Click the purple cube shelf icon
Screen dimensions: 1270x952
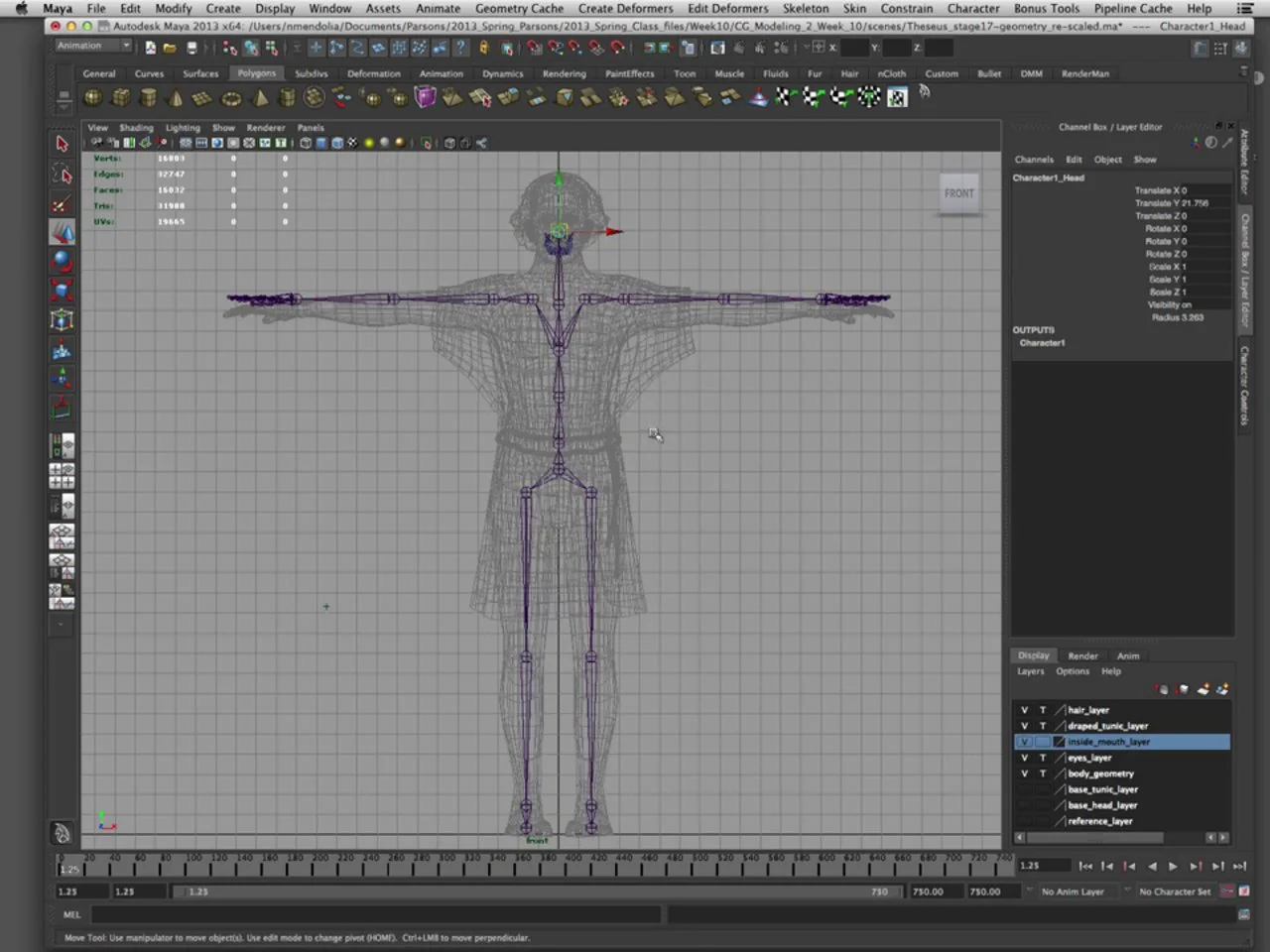(x=426, y=97)
